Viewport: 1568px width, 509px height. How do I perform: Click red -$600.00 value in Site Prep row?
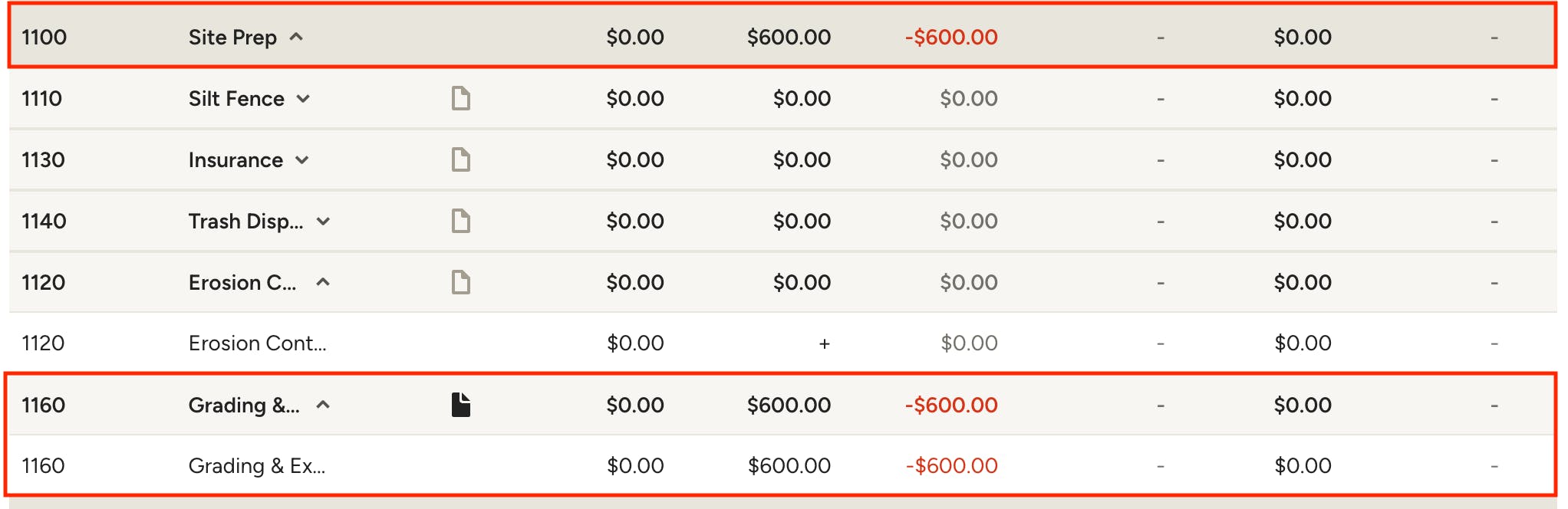[951, 37]
